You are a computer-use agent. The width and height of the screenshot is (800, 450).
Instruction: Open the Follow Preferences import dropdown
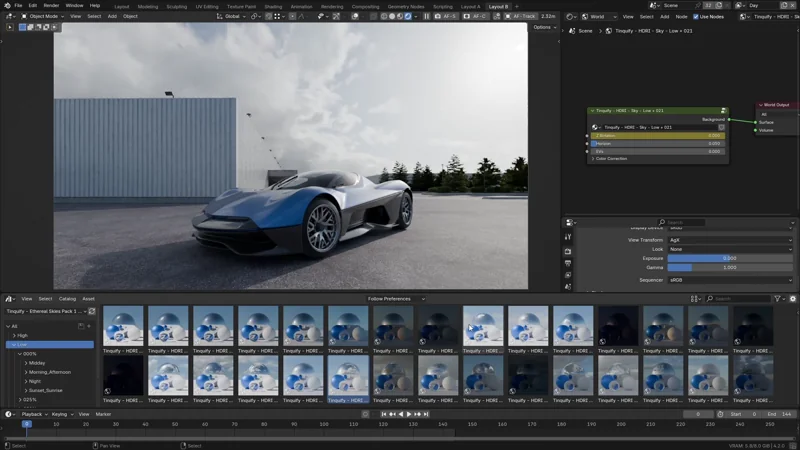(398, 298)
